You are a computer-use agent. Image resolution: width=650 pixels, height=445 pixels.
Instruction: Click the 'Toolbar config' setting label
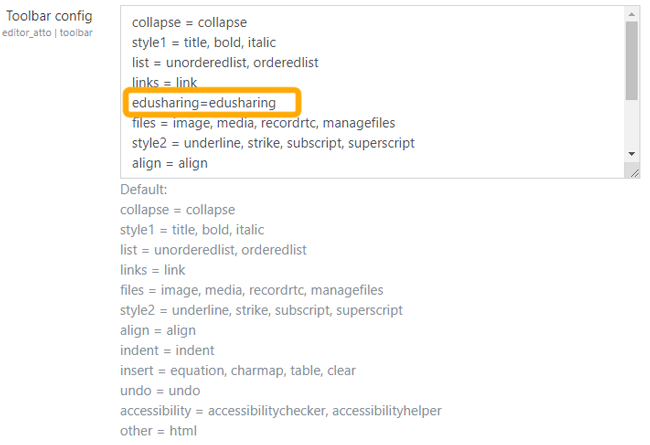point(49,17)
